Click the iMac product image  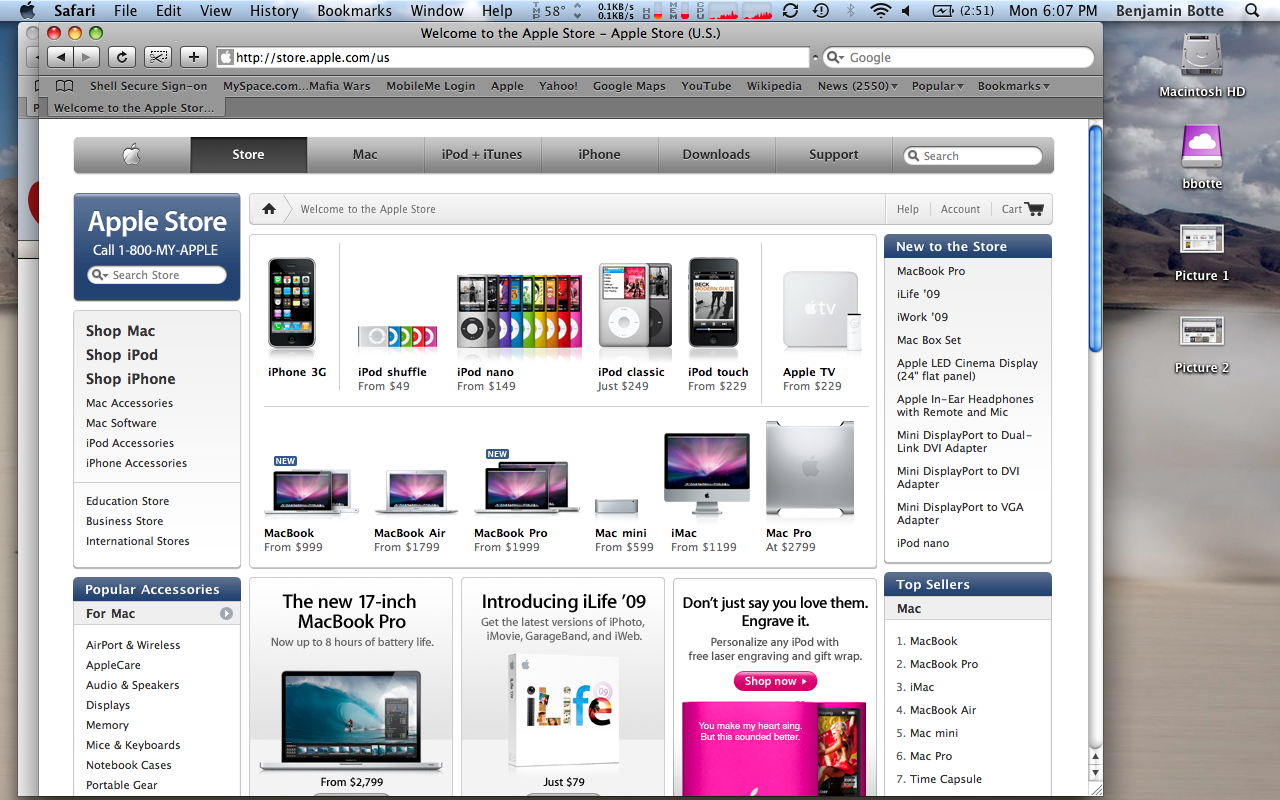tap(707, 473)
